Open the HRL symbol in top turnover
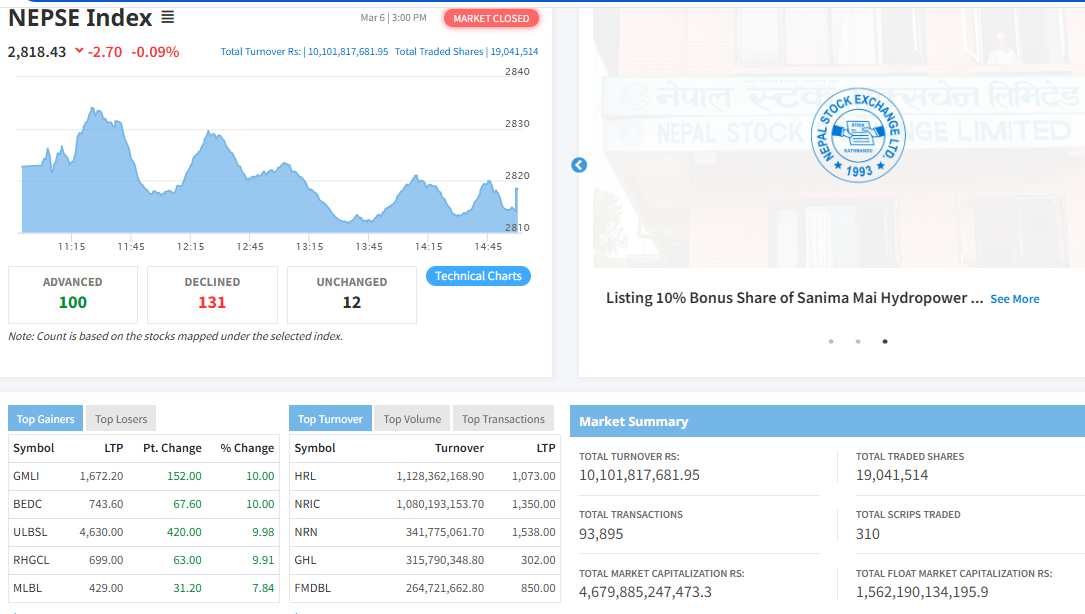This screenshot has width=1085, height=614. click(x=305, y=476)
